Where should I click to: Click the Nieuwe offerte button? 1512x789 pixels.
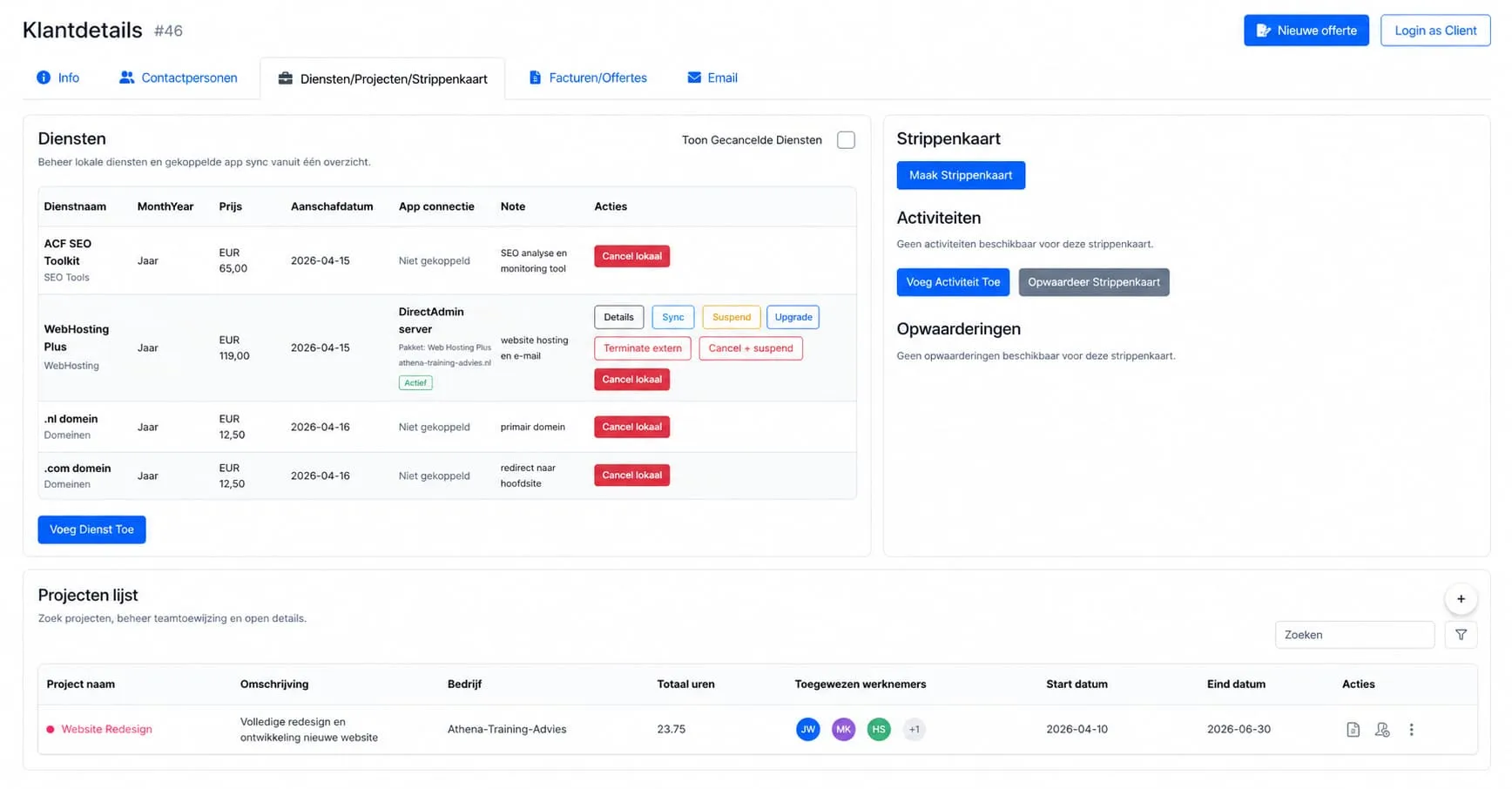point(1306,30)
